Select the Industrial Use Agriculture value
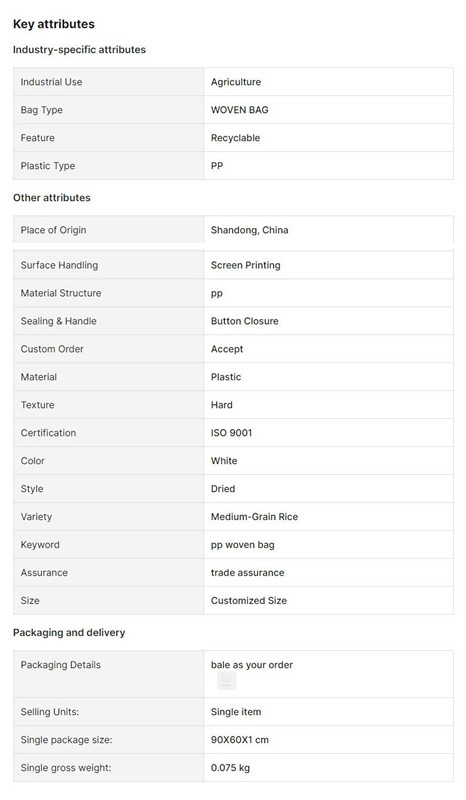This screenshot has width=466, height=800. [x=236, y=82]
